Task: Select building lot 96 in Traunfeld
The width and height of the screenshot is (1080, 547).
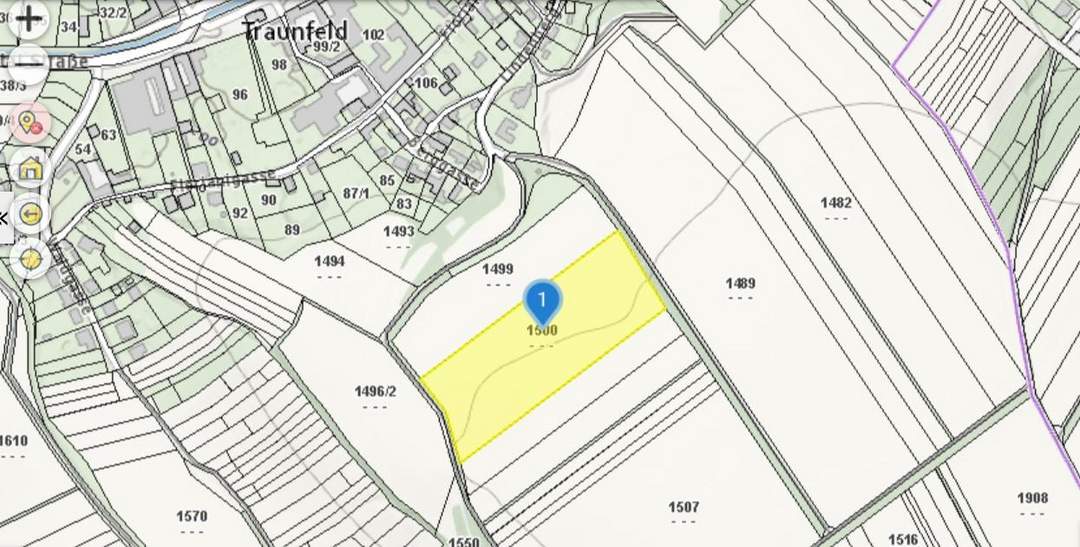Action: [240, 94]
